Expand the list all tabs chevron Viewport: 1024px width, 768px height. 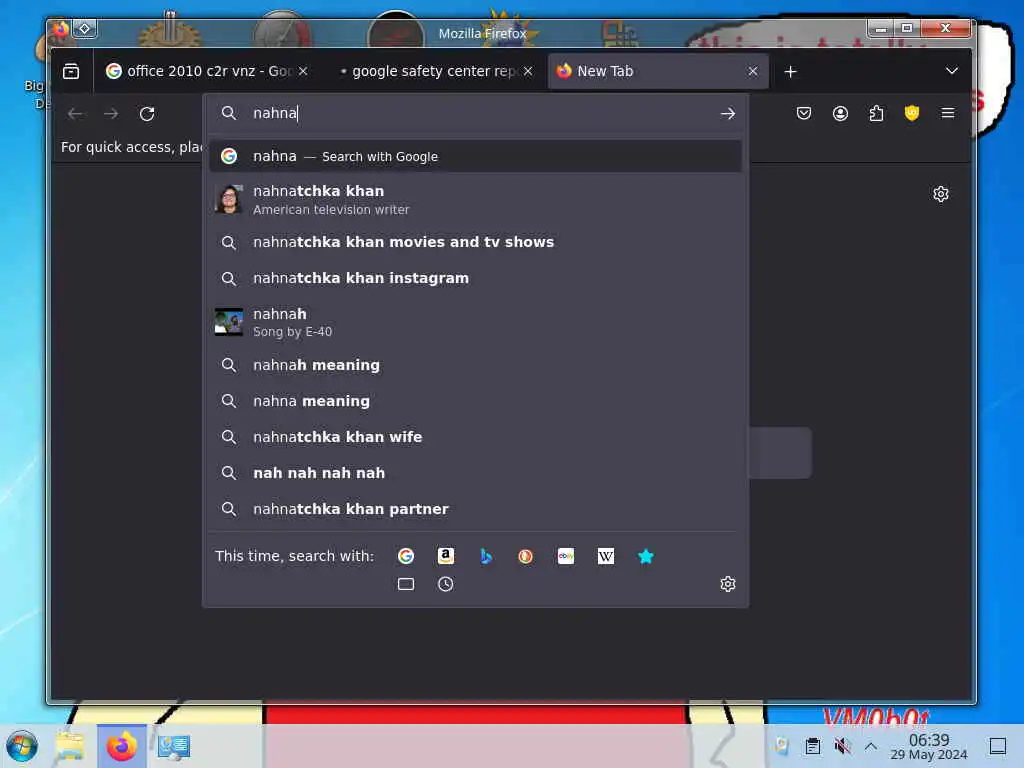[x=952, y=71]
